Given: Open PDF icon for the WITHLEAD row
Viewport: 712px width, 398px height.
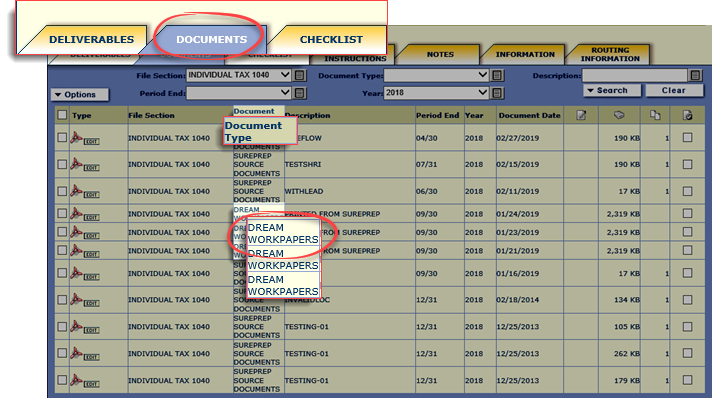Looking at the screenshot, I should pyautogui.click(x=76, y=191).
